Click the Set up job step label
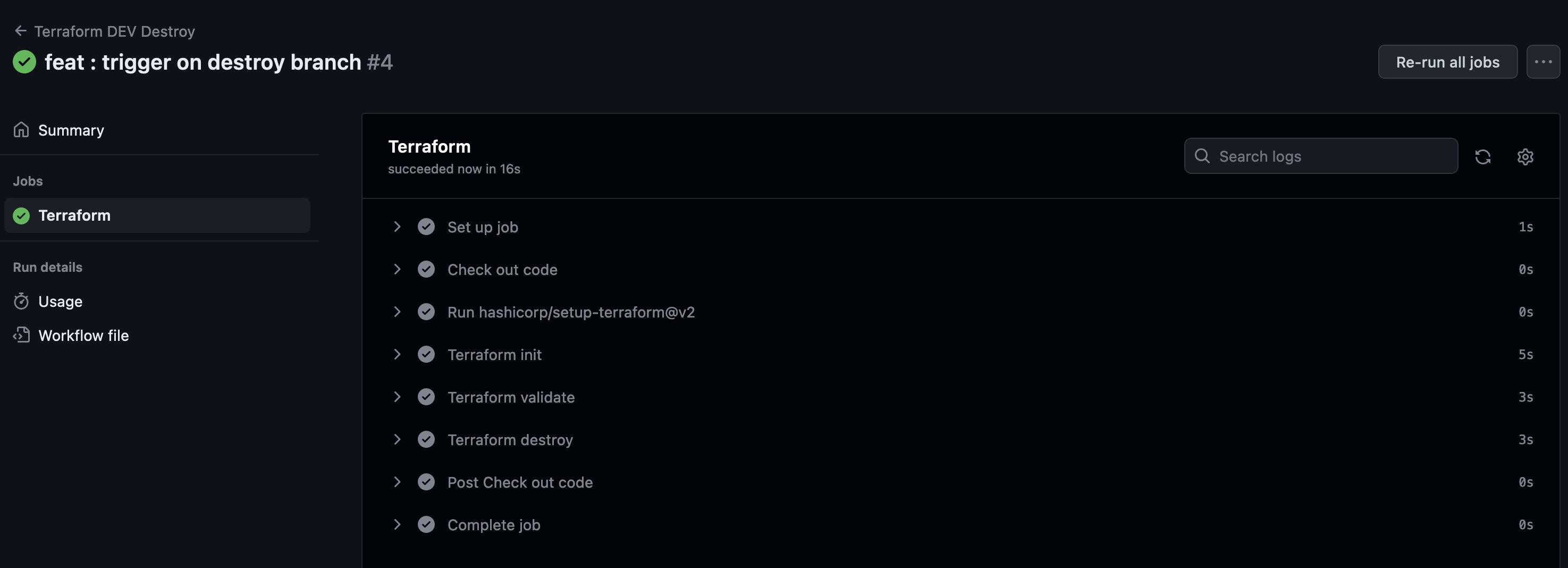The width and height of the screenshot is (1568, 568). 483,227
